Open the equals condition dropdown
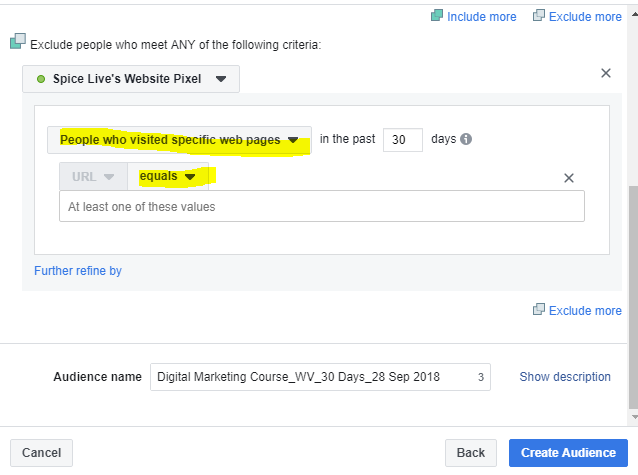The image size is (638, 475). (x=168, y=177)
